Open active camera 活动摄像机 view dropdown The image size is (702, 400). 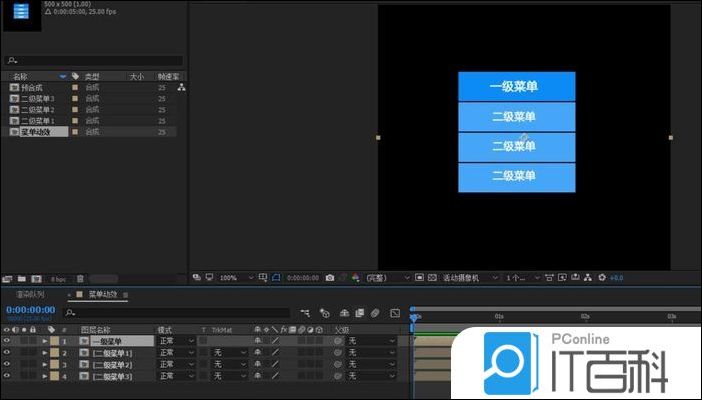point(470,278)
